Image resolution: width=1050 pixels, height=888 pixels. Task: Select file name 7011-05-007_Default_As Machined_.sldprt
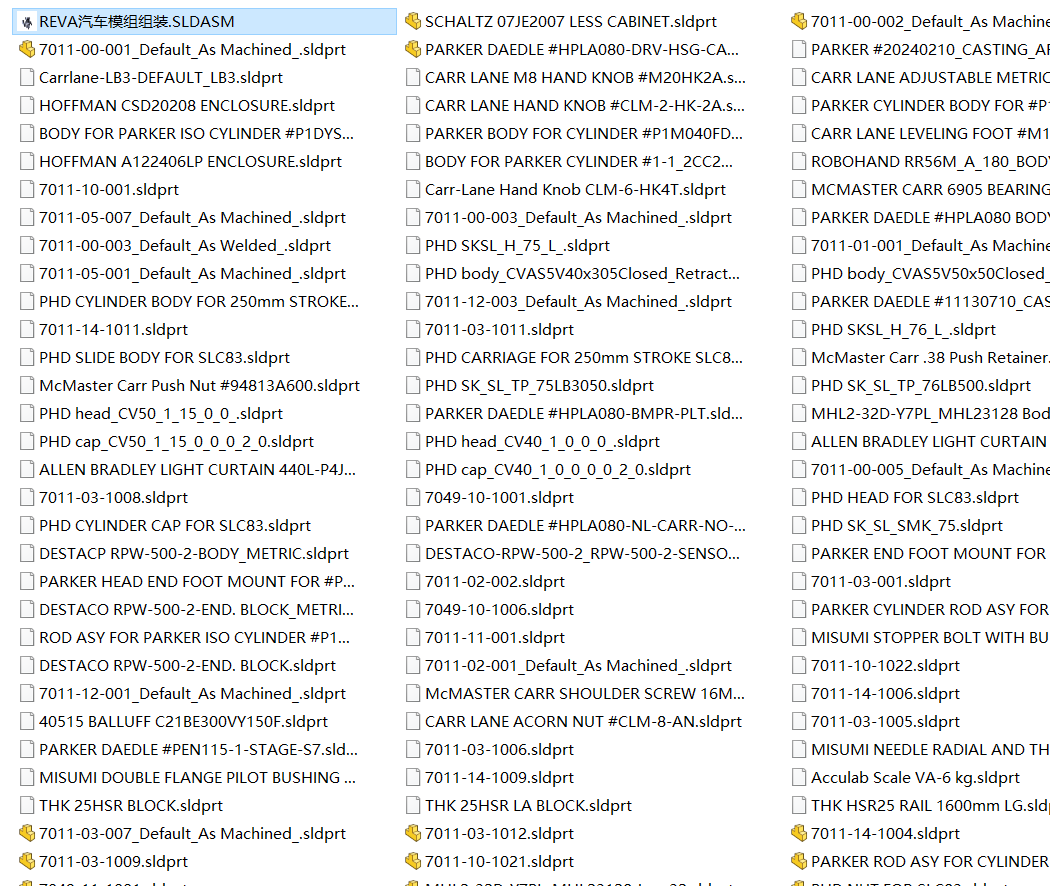coord(192,218)
